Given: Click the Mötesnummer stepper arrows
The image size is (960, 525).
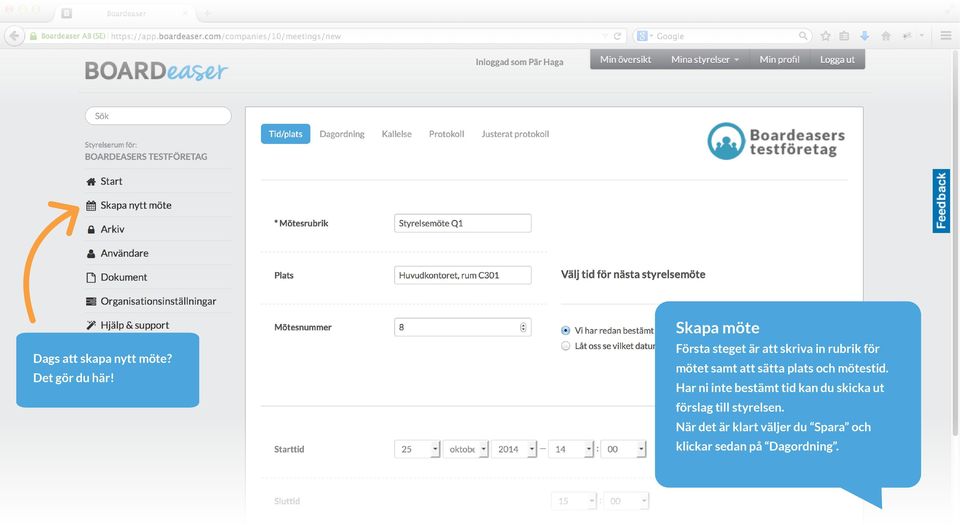Looking at the screenshot, I should (x=523, y=327).
